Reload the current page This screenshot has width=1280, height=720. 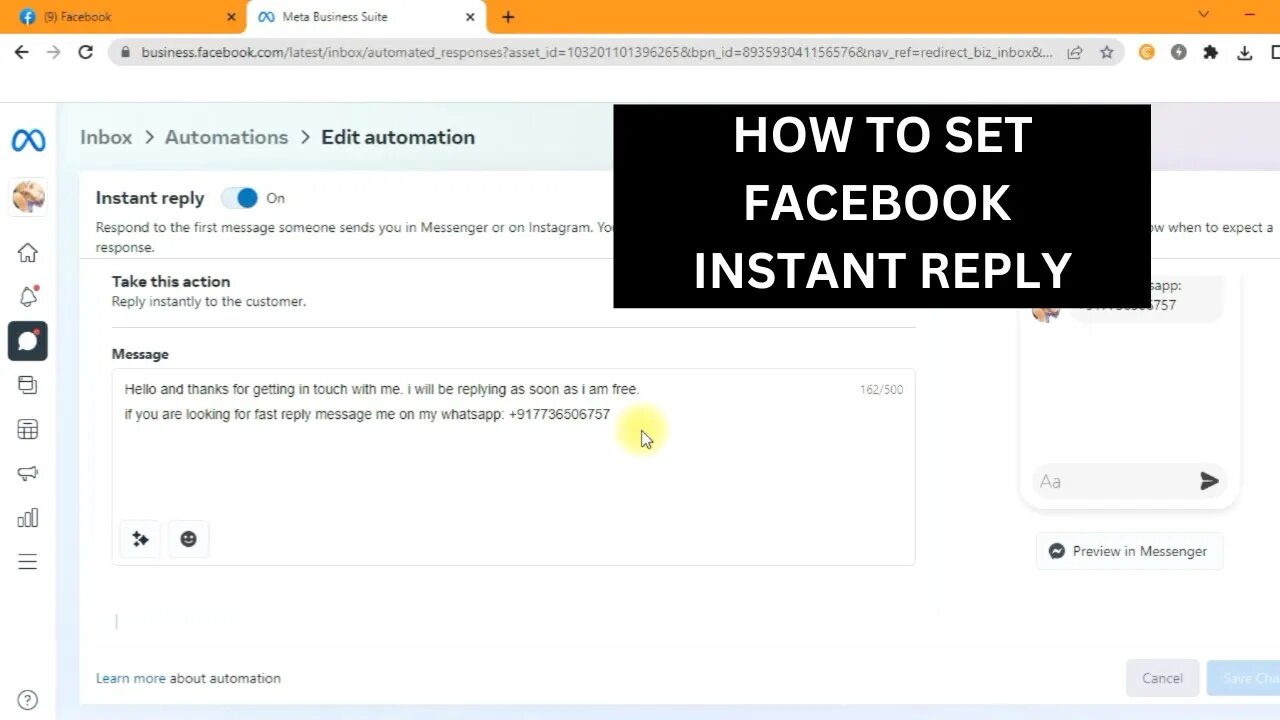point(86,52)
